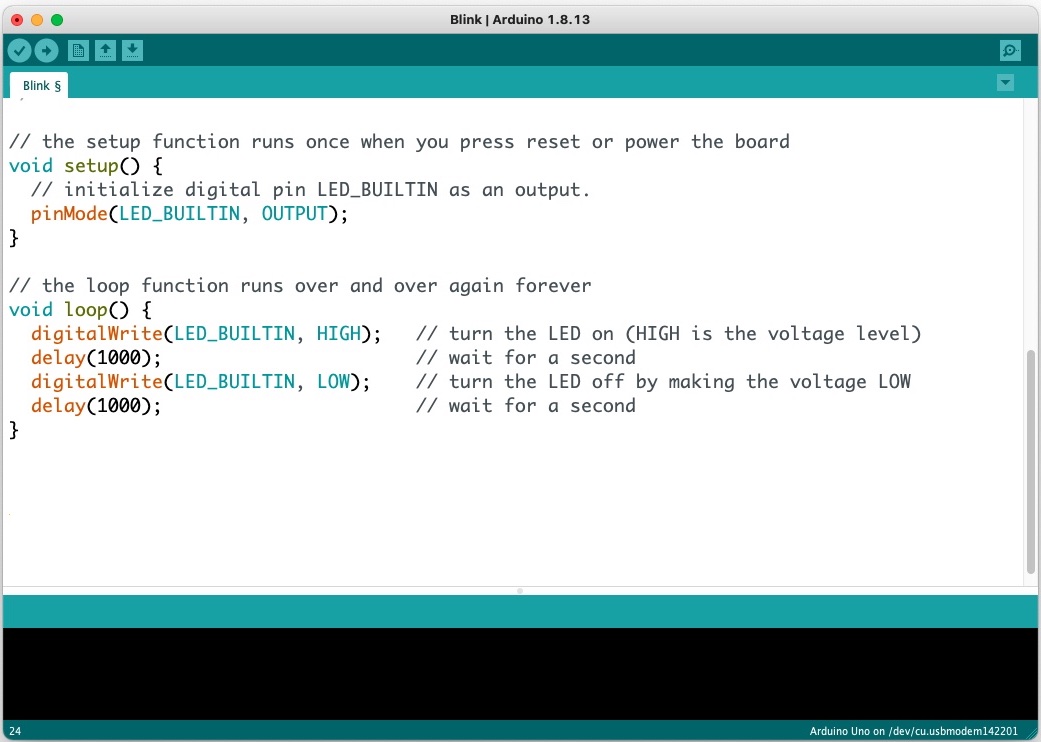Click inside the black console output area
The height and width of the screenshot is (742, 1041).
coord(520,673)
